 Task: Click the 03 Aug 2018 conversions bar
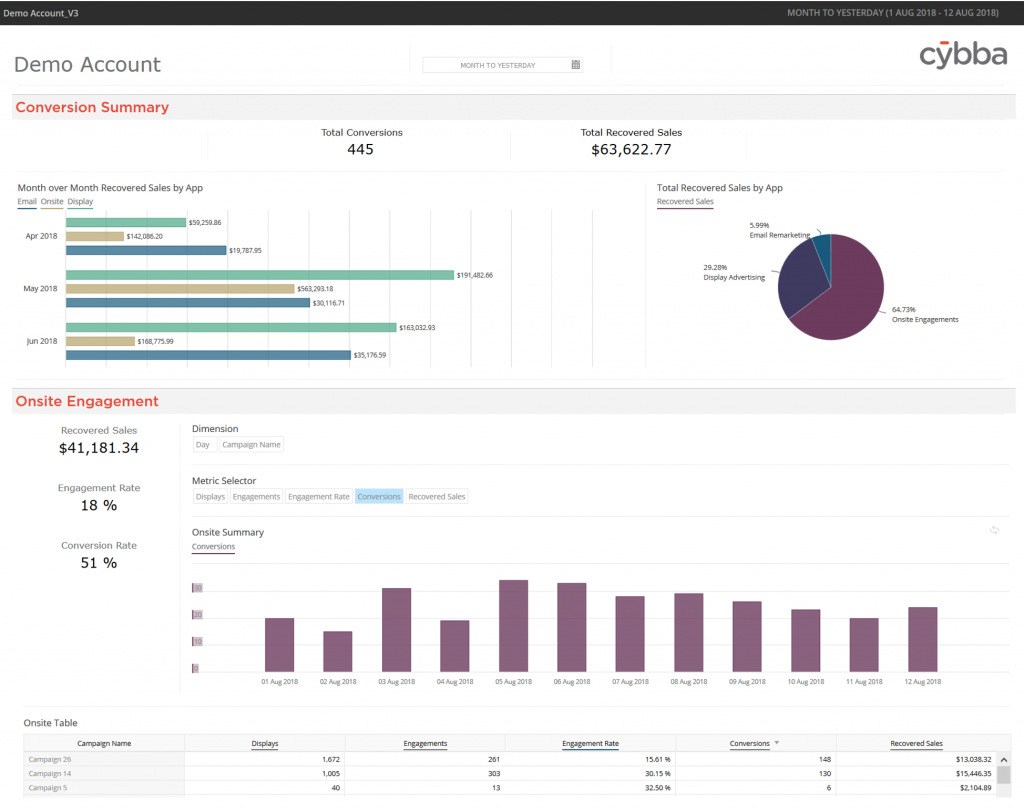(396, 630)
